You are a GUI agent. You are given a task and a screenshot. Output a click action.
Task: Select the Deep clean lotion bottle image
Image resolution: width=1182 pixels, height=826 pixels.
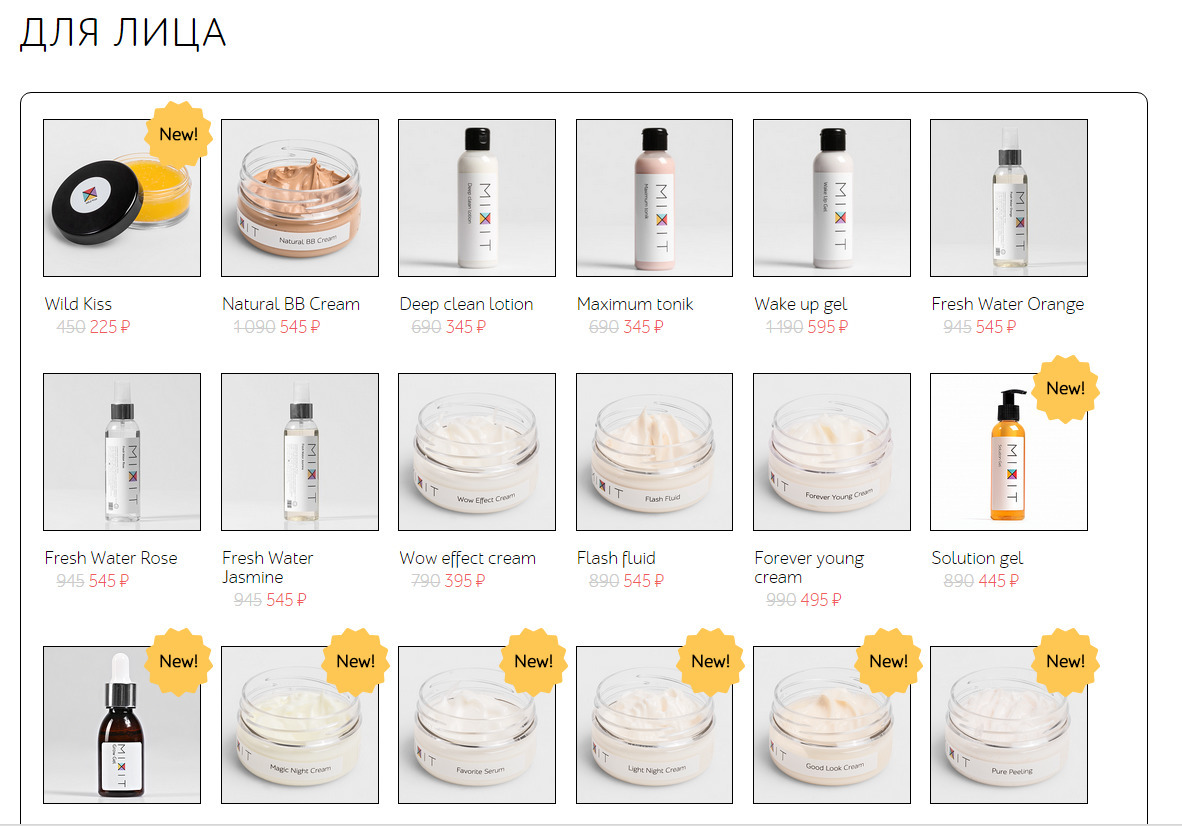tap(477, 198)
